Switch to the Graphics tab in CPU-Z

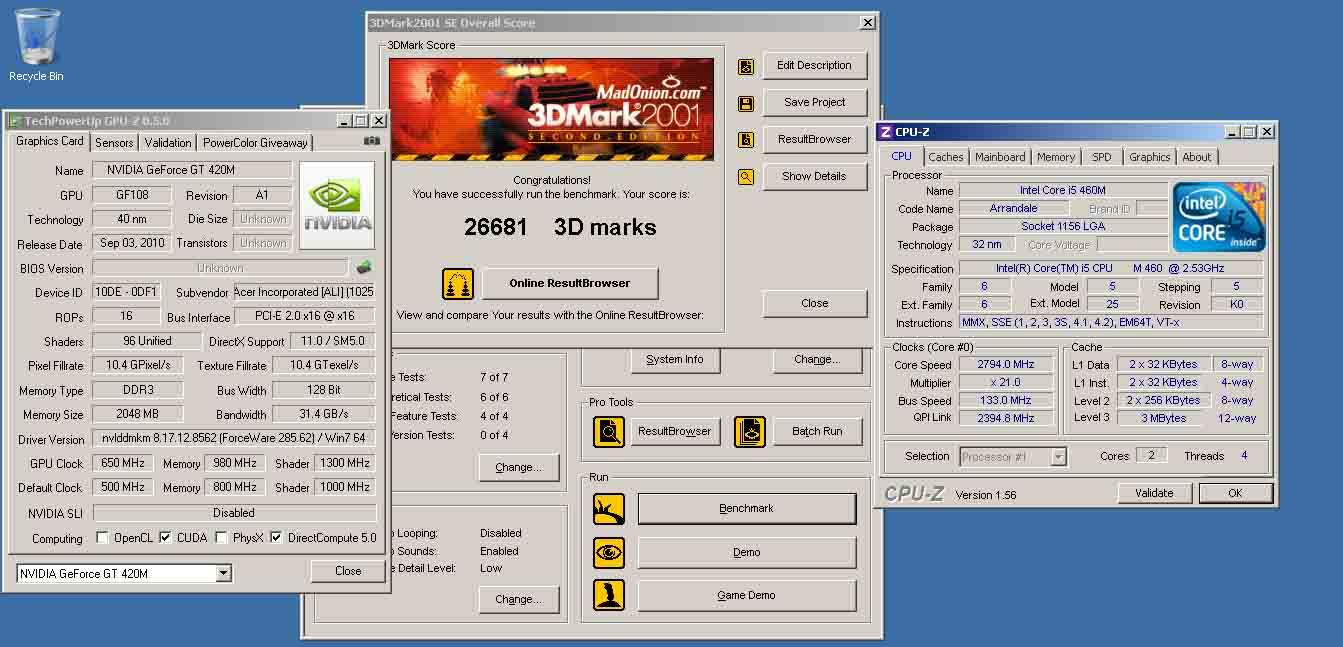coord(1149,157)
